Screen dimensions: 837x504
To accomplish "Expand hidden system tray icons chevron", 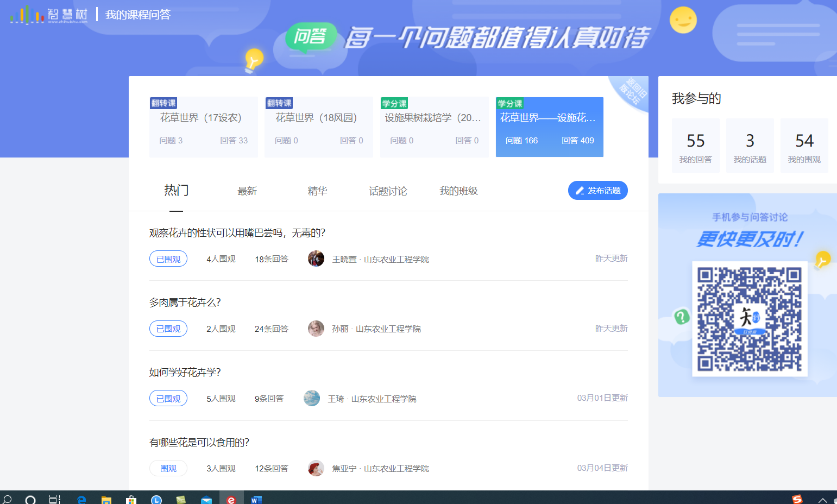I will (x=822, y=498).
